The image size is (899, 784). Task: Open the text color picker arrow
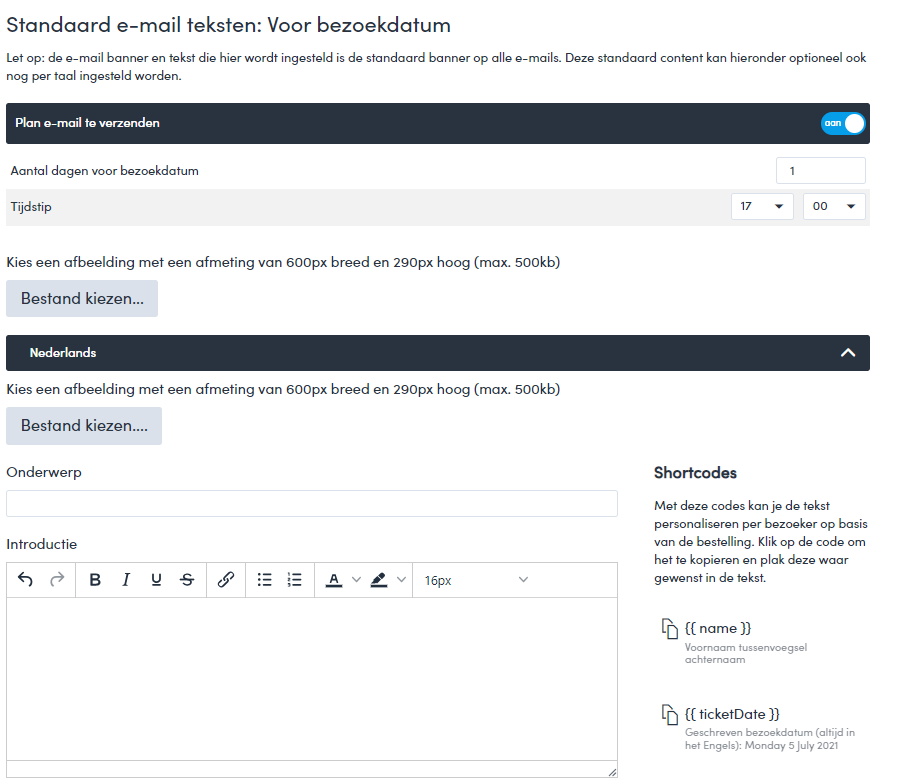357,580
